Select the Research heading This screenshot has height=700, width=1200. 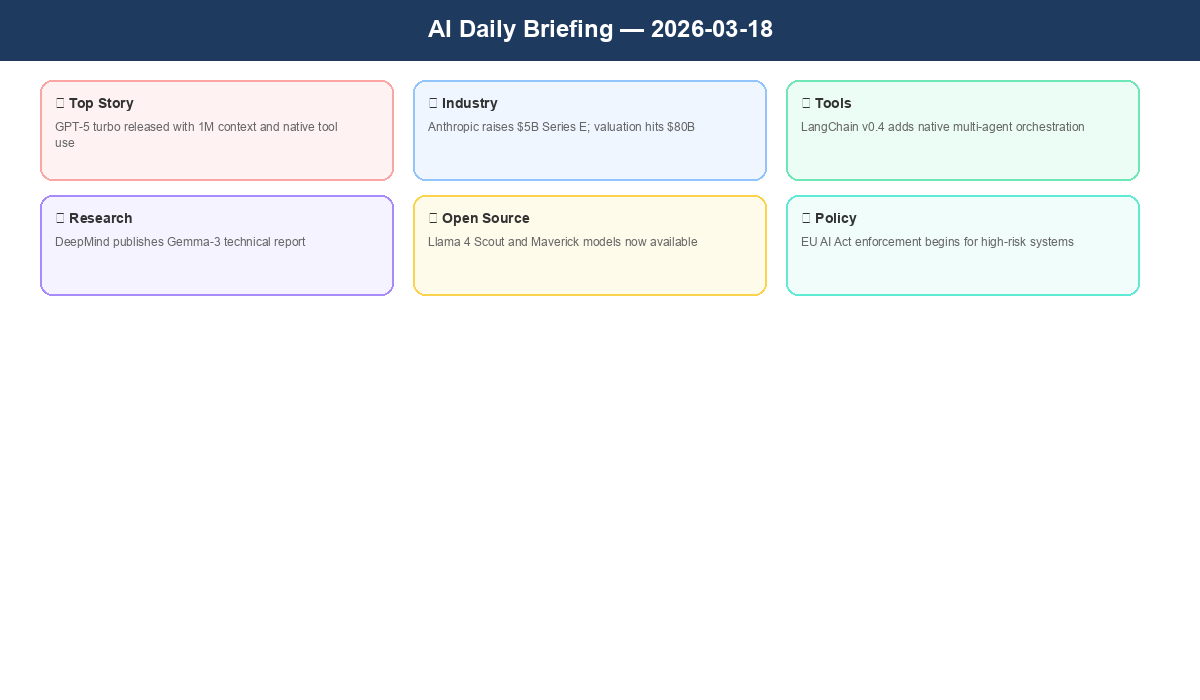coord(100,218)
